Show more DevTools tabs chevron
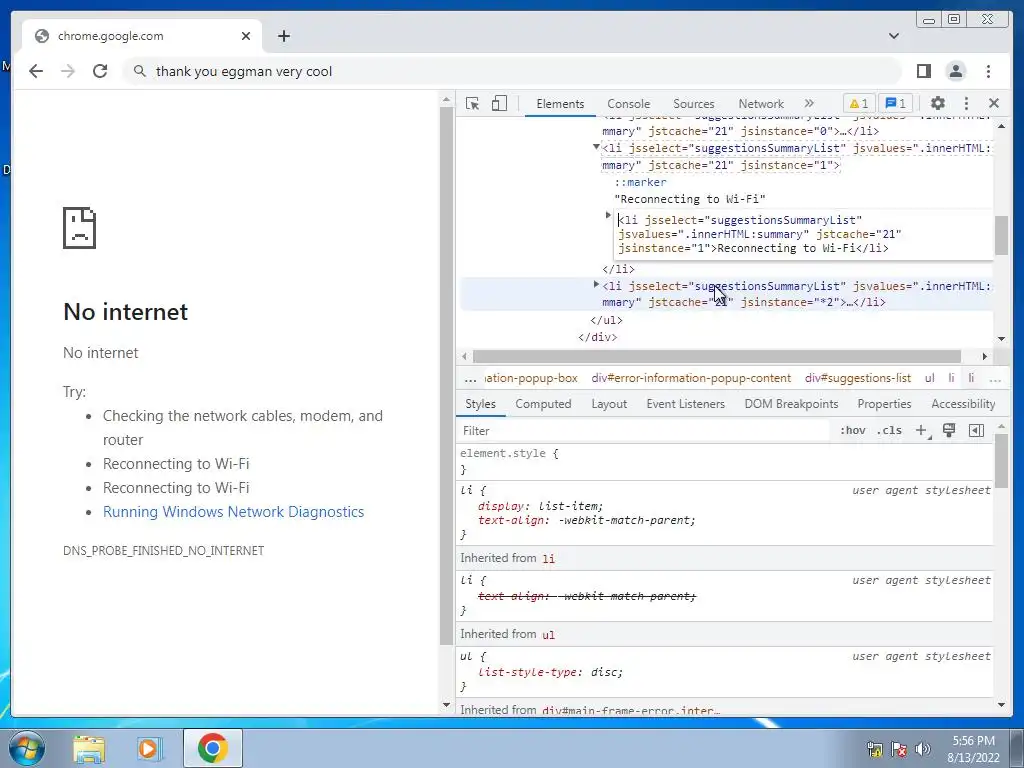Image resolution: width=1024 pixels, height=768 pixels. pyautogui.click(x=809, y=103)
